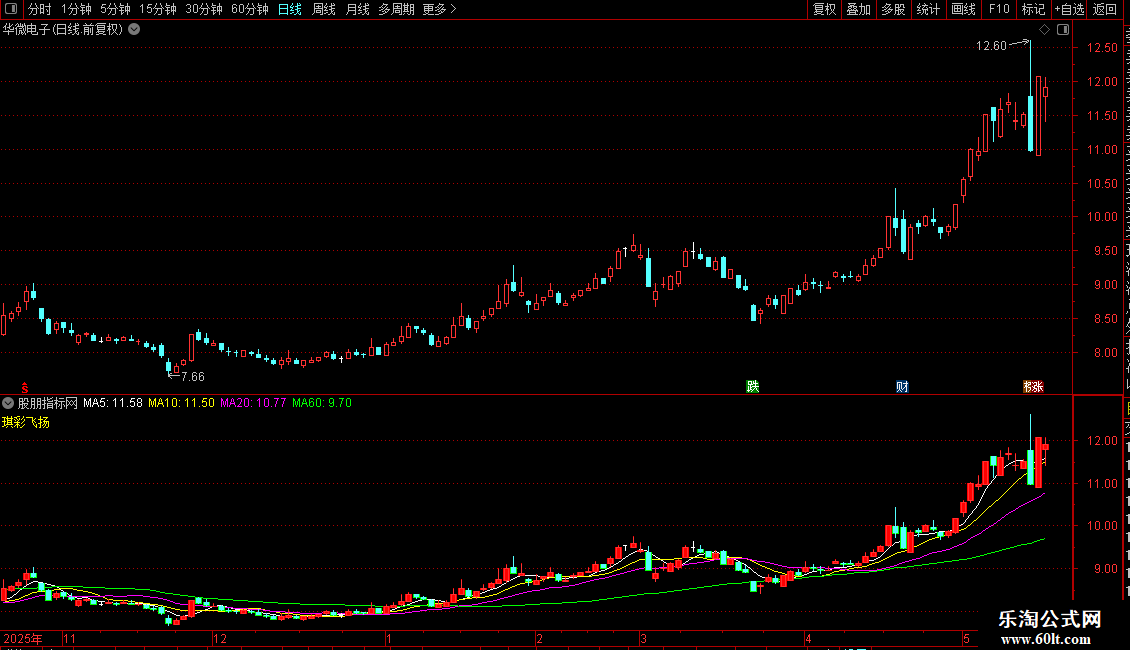Click the diamond icon above the chart
Screen dimensions: 1130x650
(x=1044, y=30)
